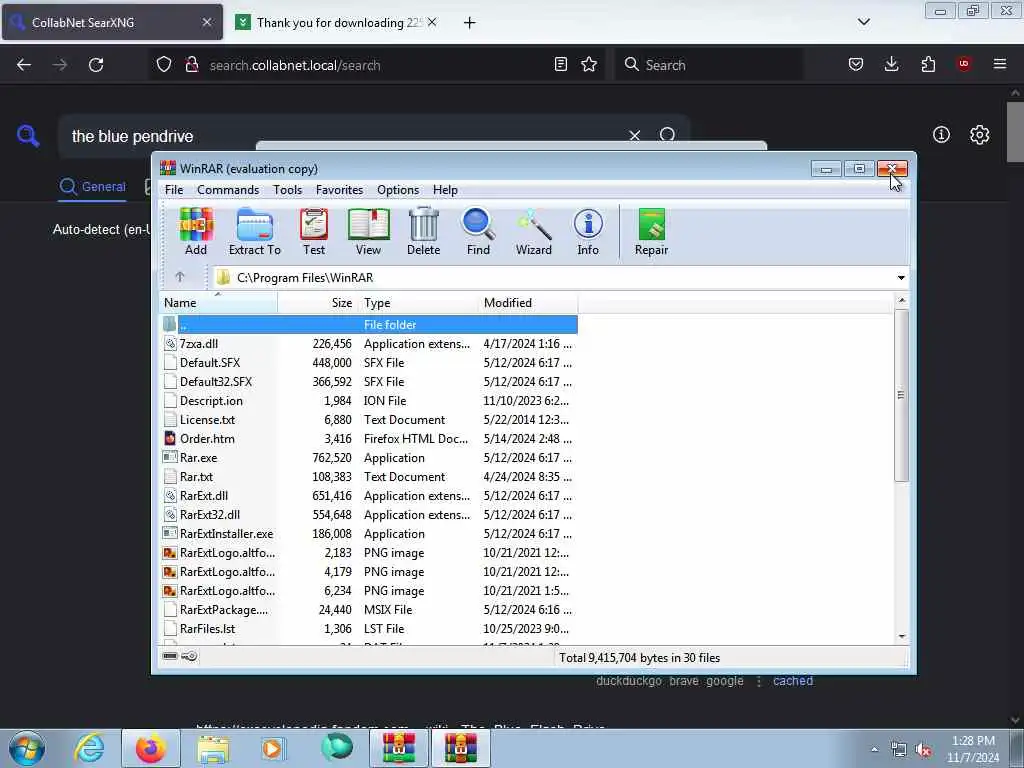
Task: Click the Firefox back arrow
Action: 24,65
